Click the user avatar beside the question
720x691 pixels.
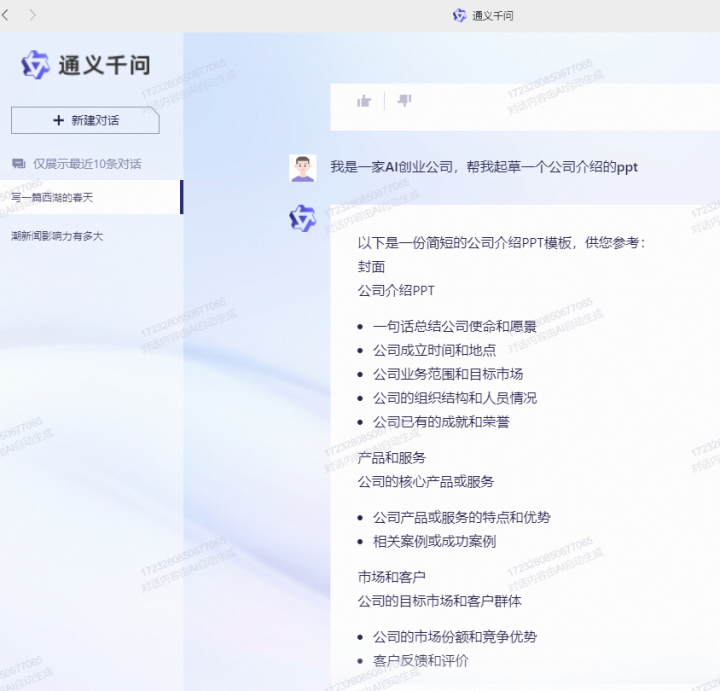pos(302,168)
